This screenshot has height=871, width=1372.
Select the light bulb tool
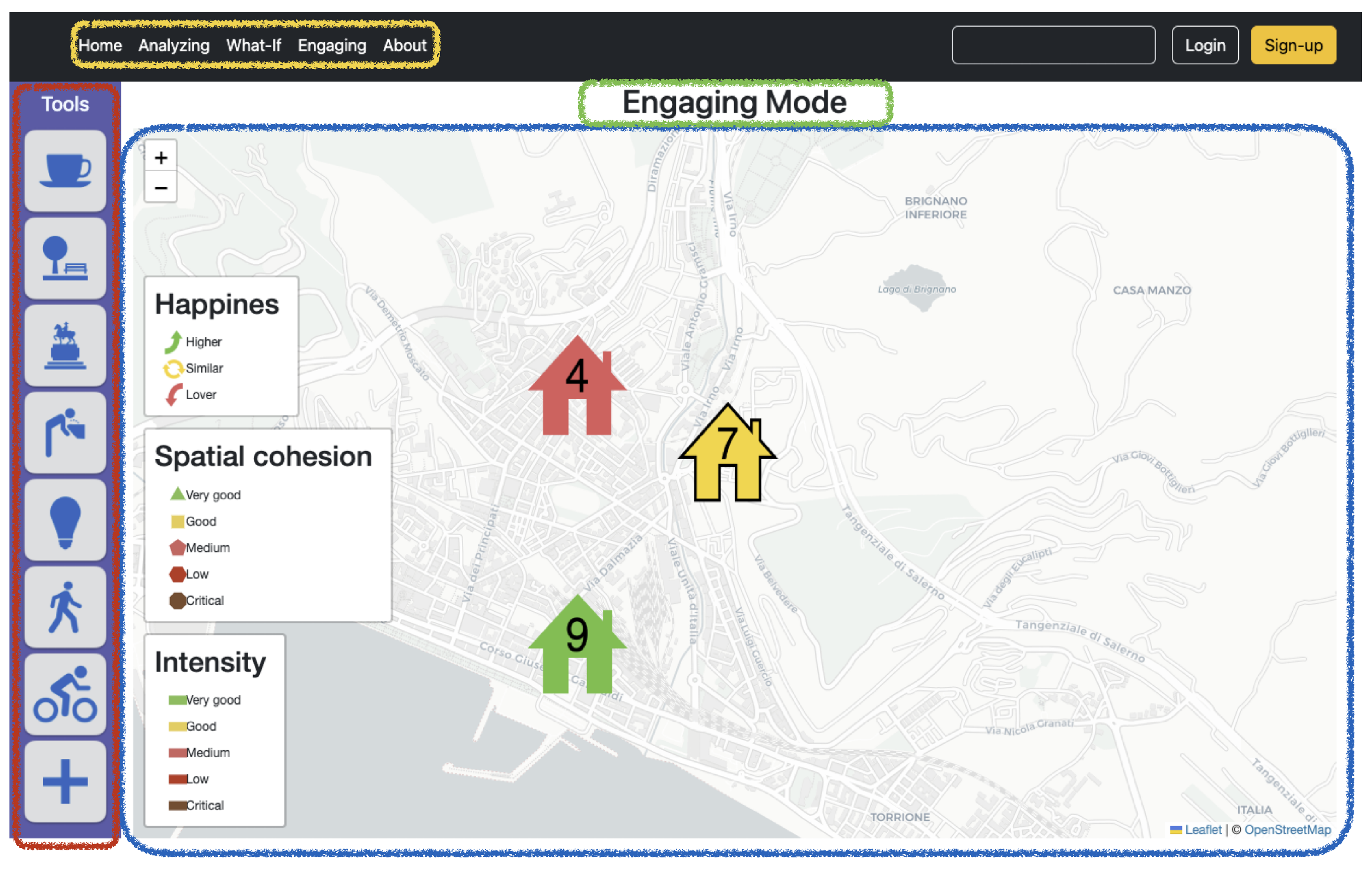65,520
